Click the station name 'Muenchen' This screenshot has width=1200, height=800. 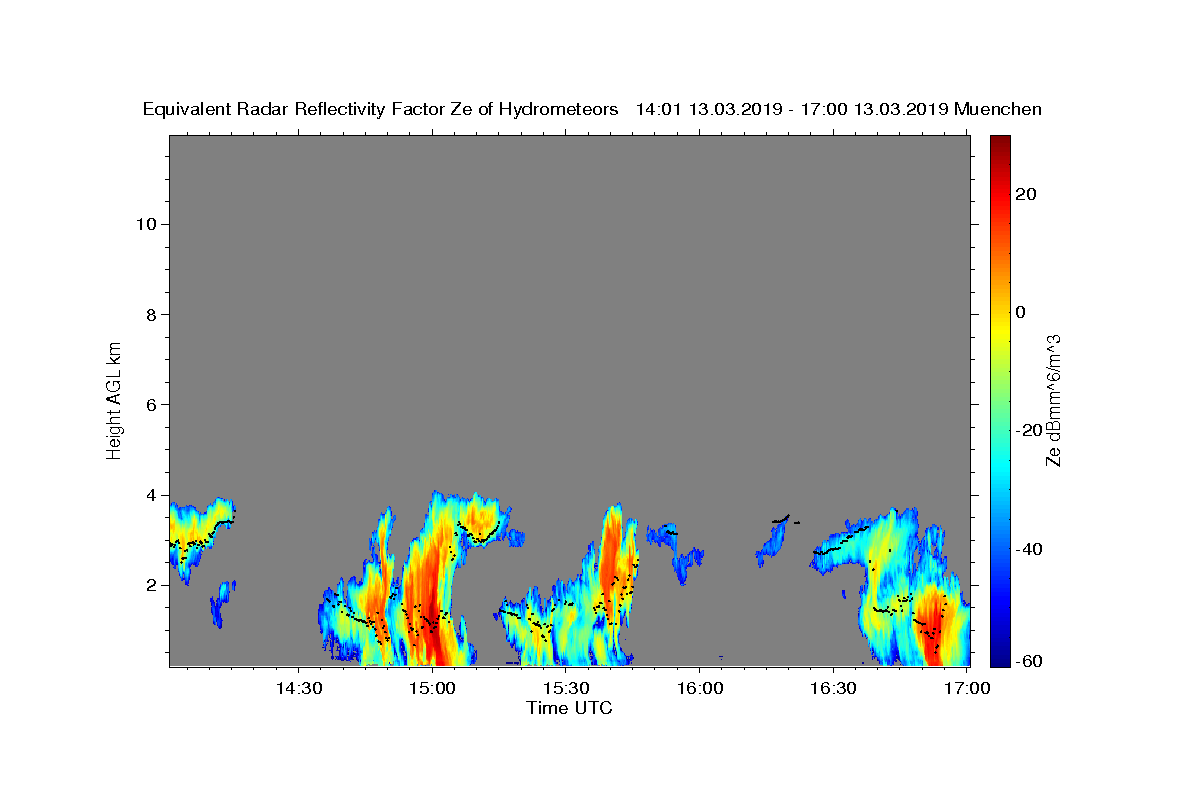(x=998, y=110)
